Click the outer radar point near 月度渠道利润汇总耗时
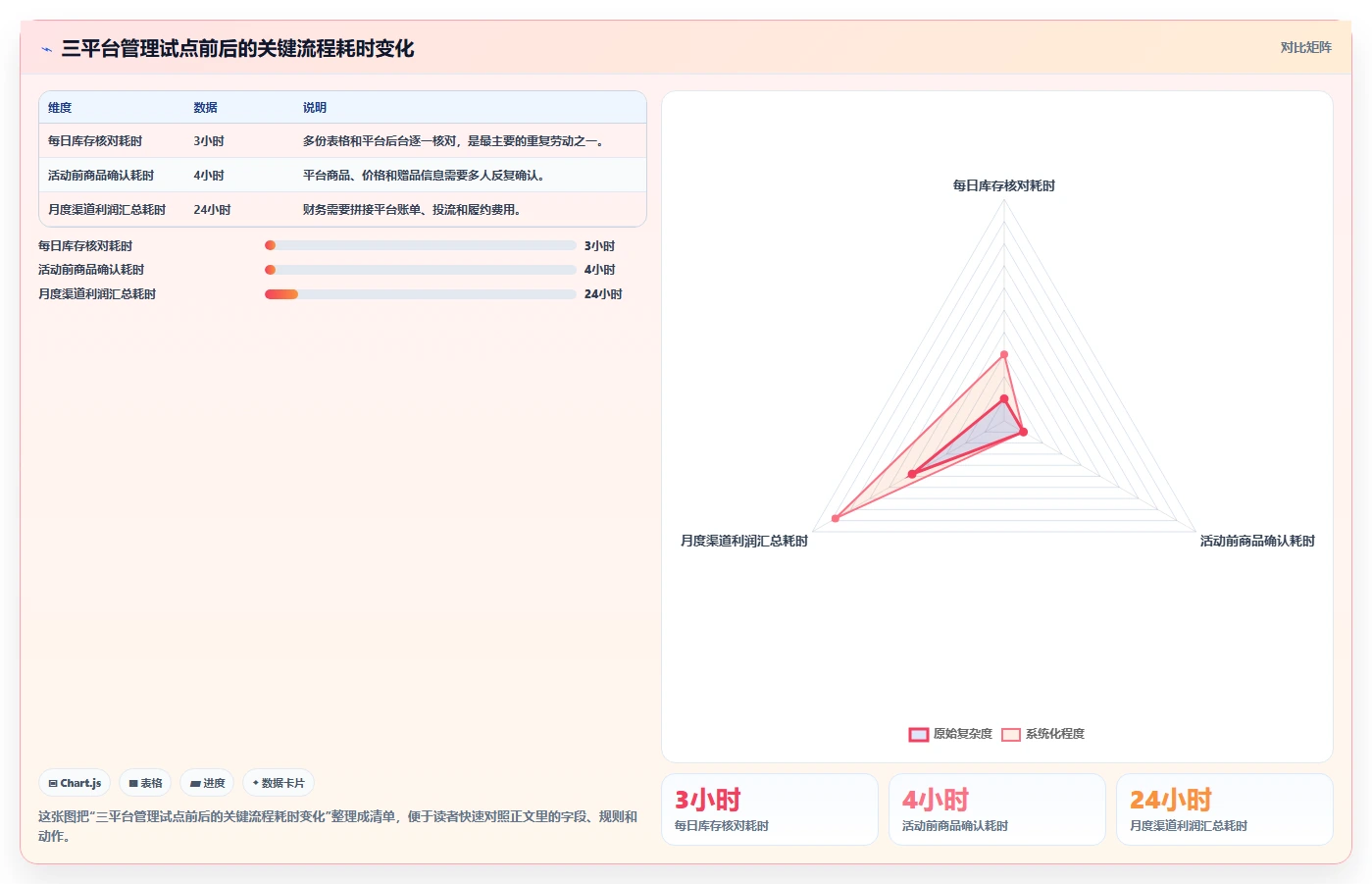This screenshot has height=884, width=1372. coord(836,518)
